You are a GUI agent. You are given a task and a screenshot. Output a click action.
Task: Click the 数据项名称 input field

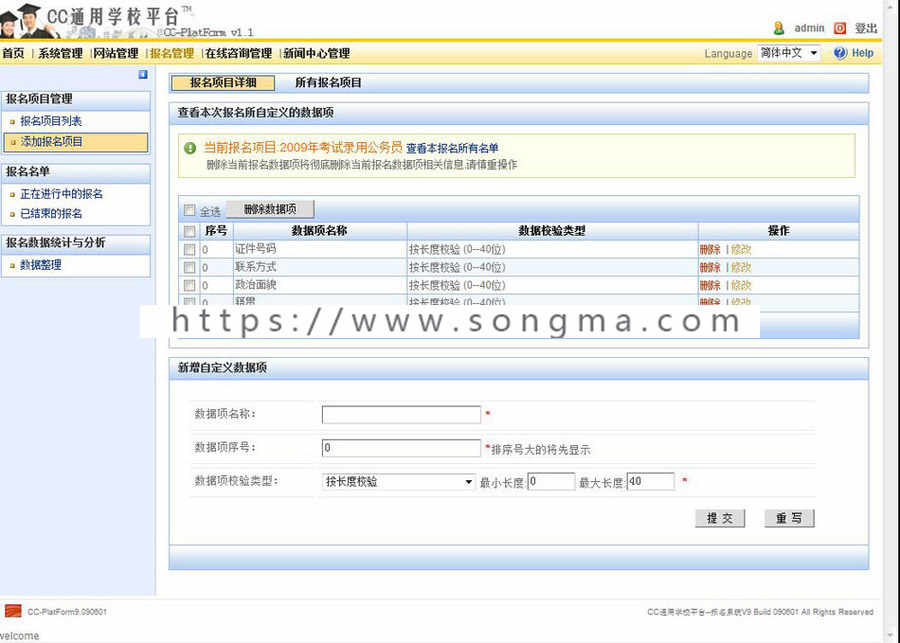point(401,415)
